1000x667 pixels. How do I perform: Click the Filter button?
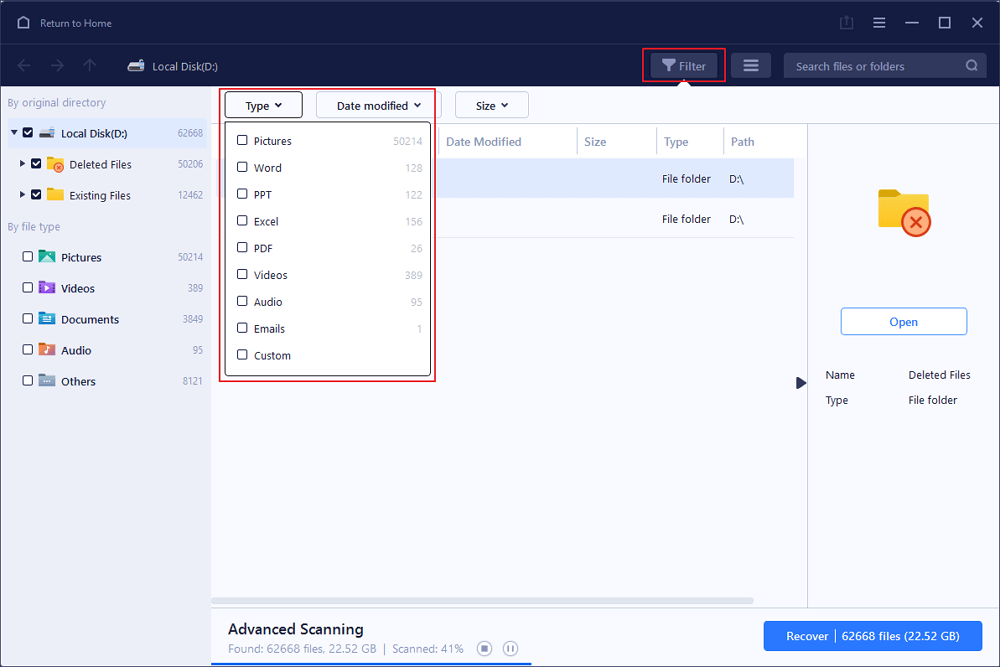pos(683,67)
